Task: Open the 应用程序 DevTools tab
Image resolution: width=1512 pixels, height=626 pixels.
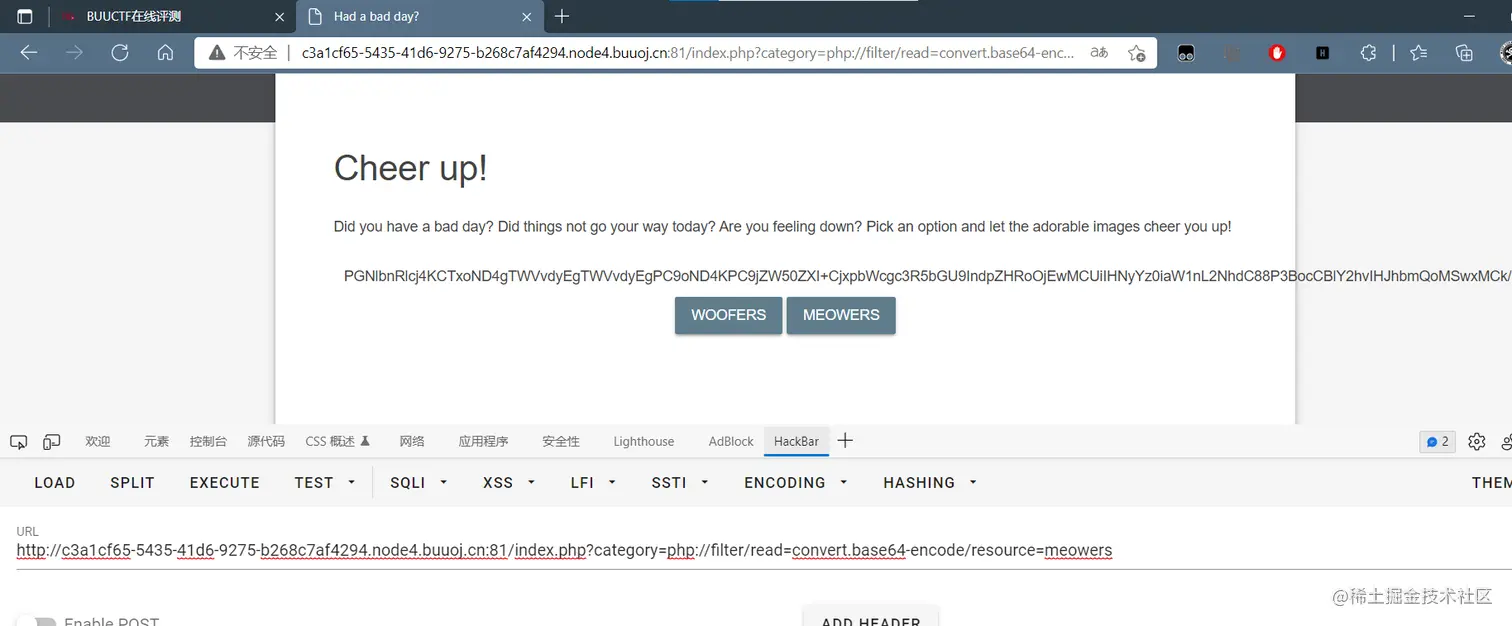Action: [x=483, y=441]
